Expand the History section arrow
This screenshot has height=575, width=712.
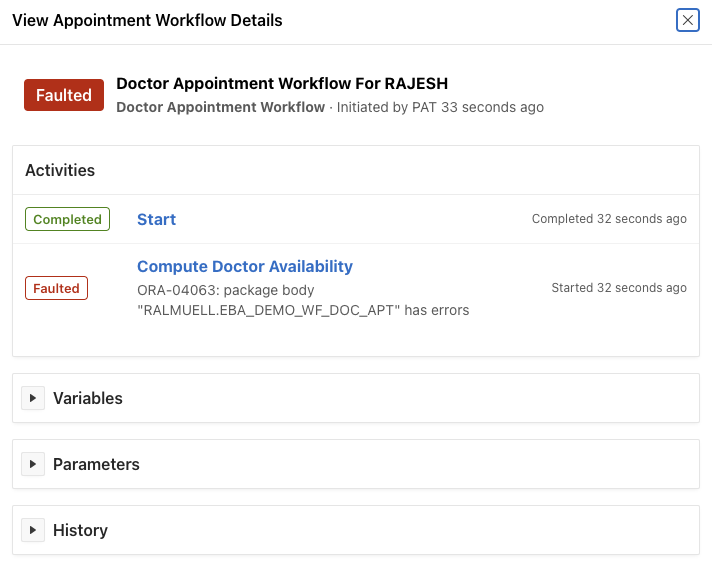33,530
